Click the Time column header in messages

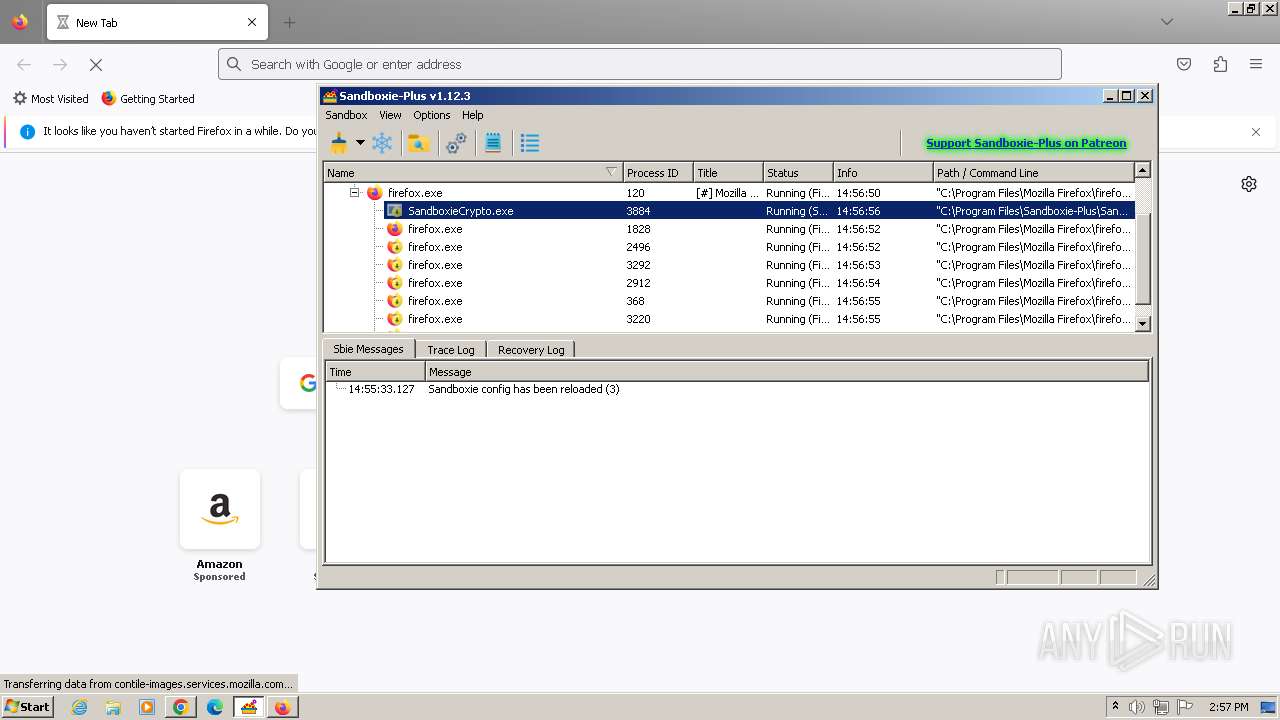tap(375, 371)
